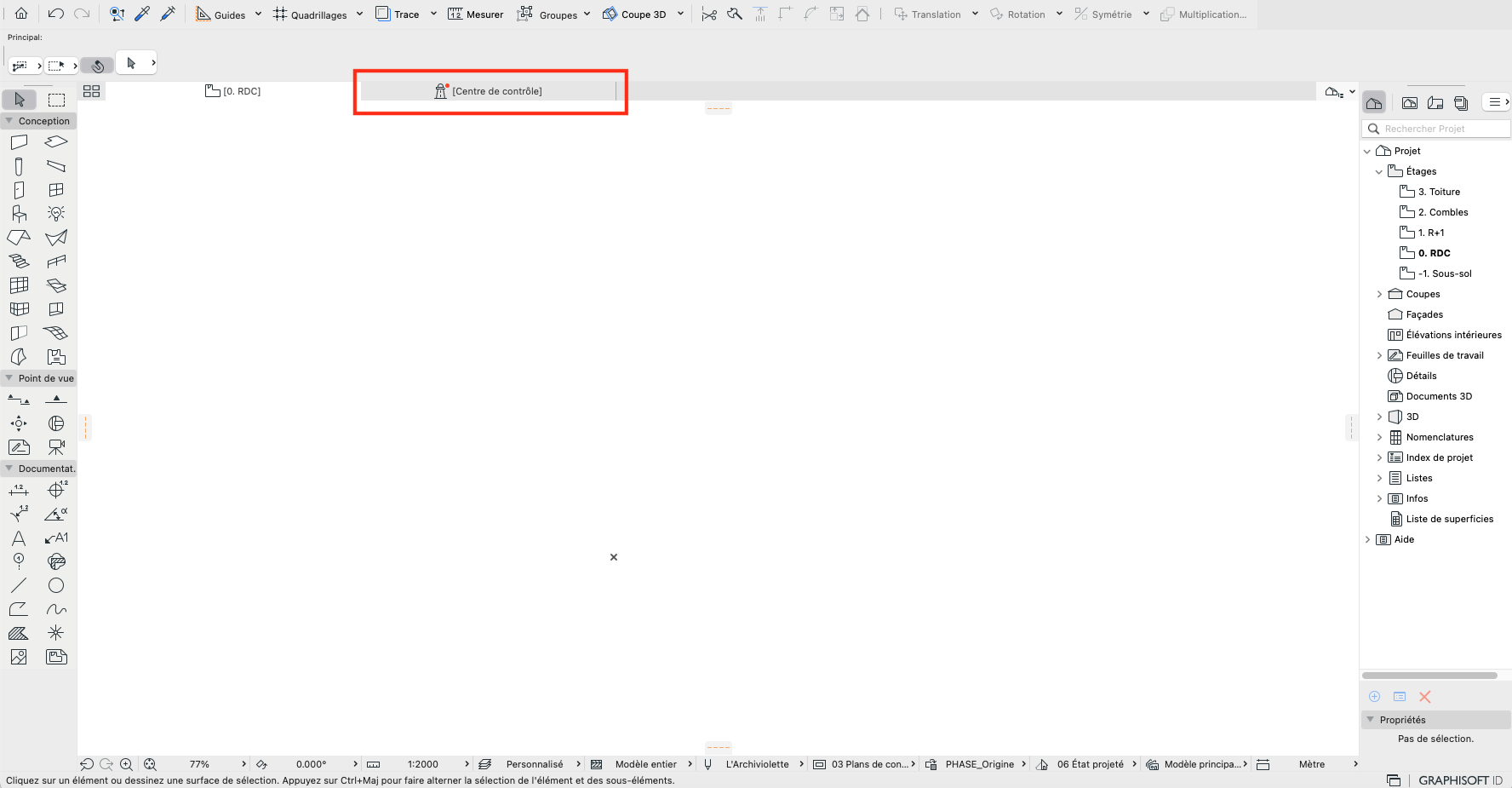
Task: Toggle Quadrillages grid snapping
Action: pos(310,14)
